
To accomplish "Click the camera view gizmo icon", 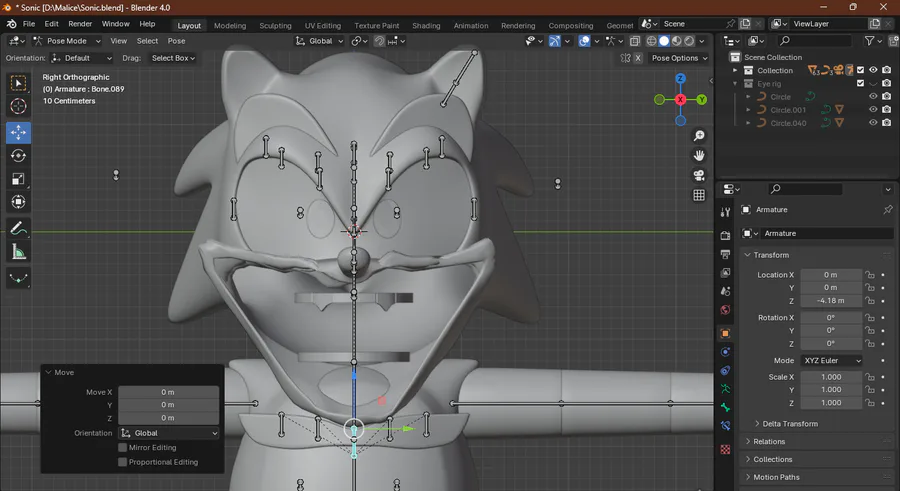I will pos(699,175).
